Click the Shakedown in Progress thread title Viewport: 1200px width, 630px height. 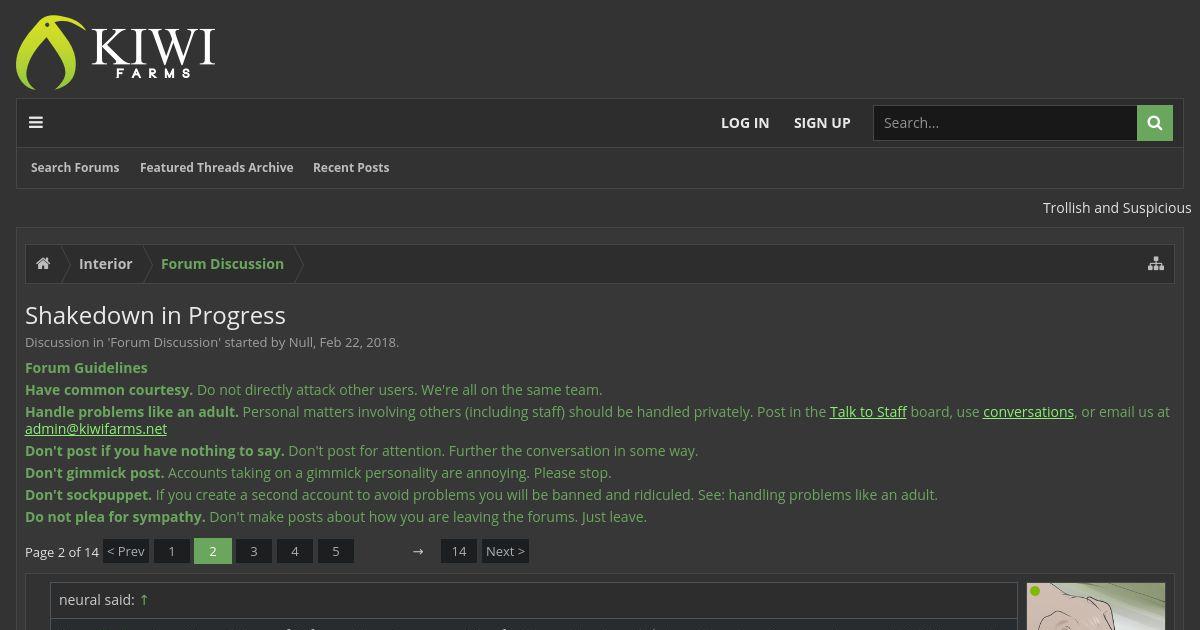click(155, 315)
